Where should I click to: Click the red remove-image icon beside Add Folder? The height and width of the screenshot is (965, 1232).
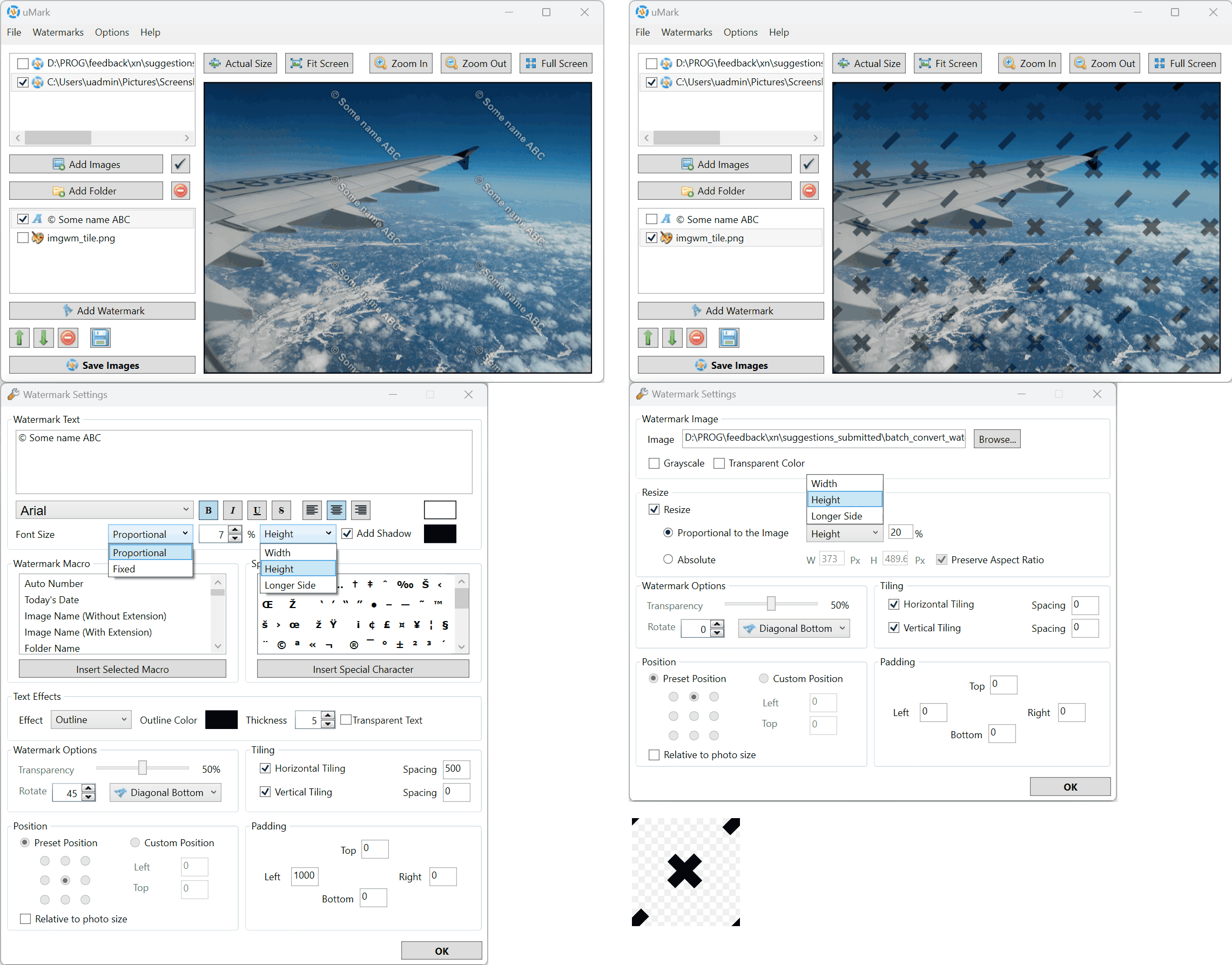pos(181,191)
